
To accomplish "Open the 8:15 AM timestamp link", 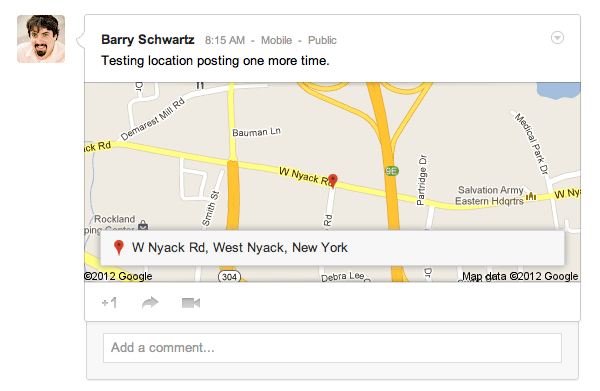I will pos(225,40).
